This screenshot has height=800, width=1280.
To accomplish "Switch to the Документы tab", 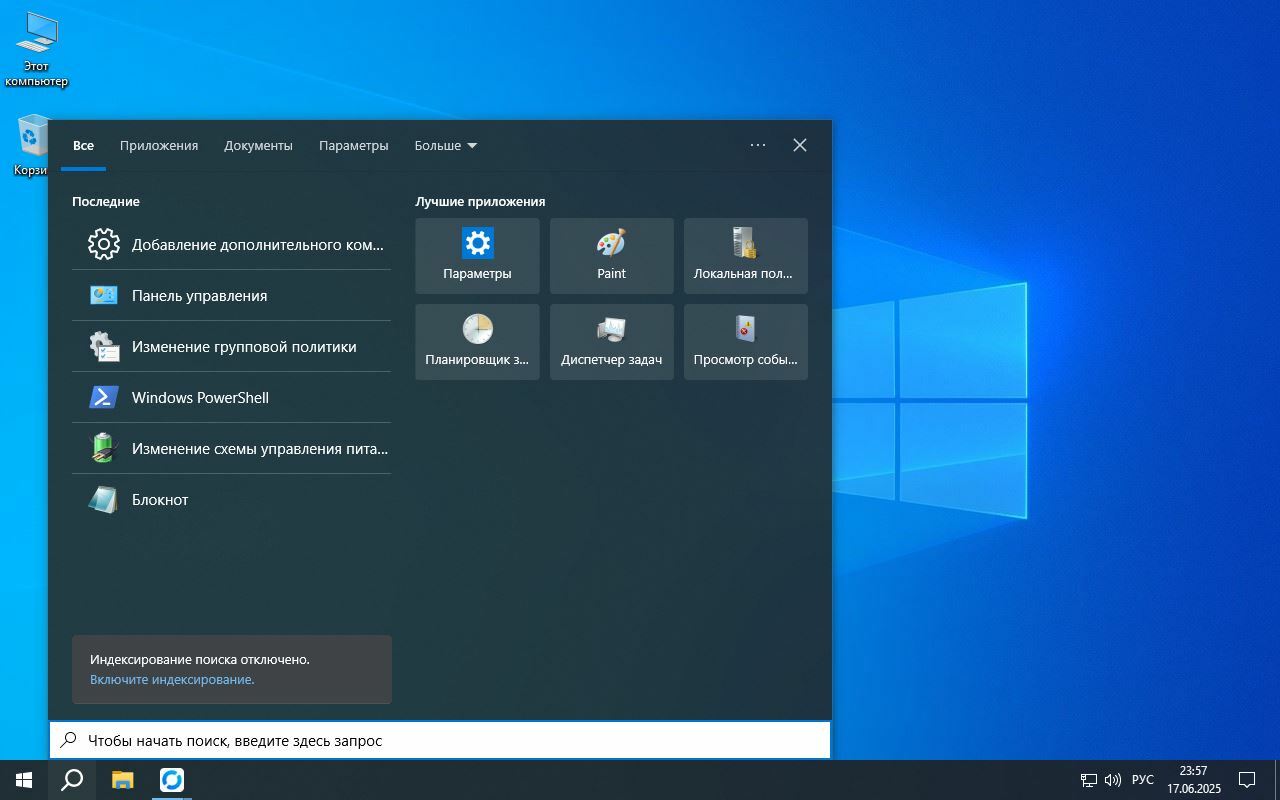I will point(258,146).
